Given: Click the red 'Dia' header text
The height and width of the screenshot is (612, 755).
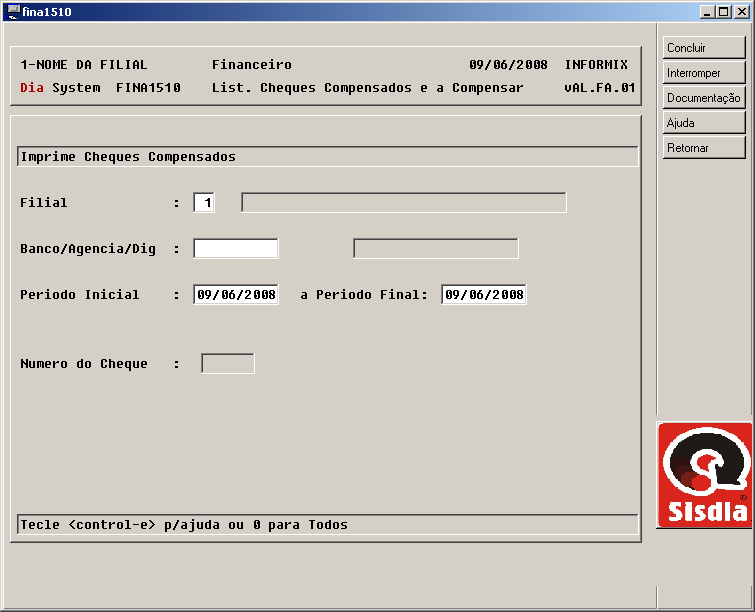Looking at the screenshot, I should [32, 88].
